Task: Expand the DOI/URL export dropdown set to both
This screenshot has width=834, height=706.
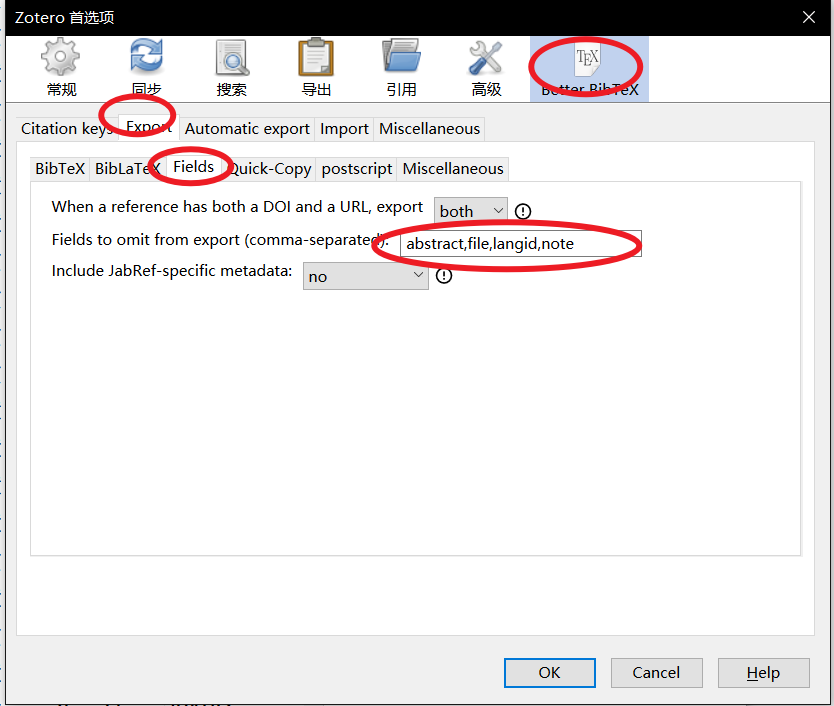Action: (470, 211)
